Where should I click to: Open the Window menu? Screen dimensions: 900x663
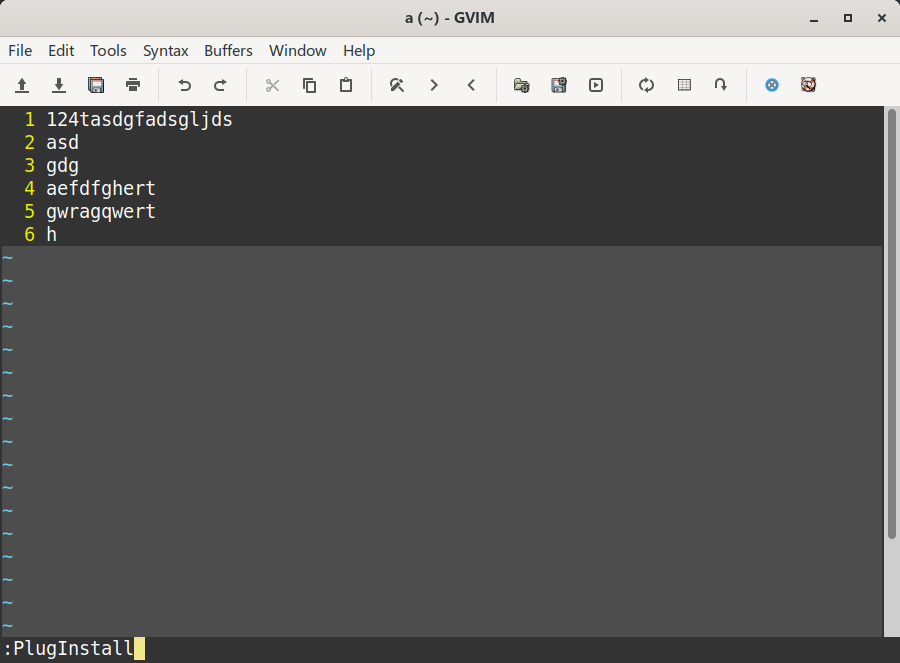click(x=297, y=51)
